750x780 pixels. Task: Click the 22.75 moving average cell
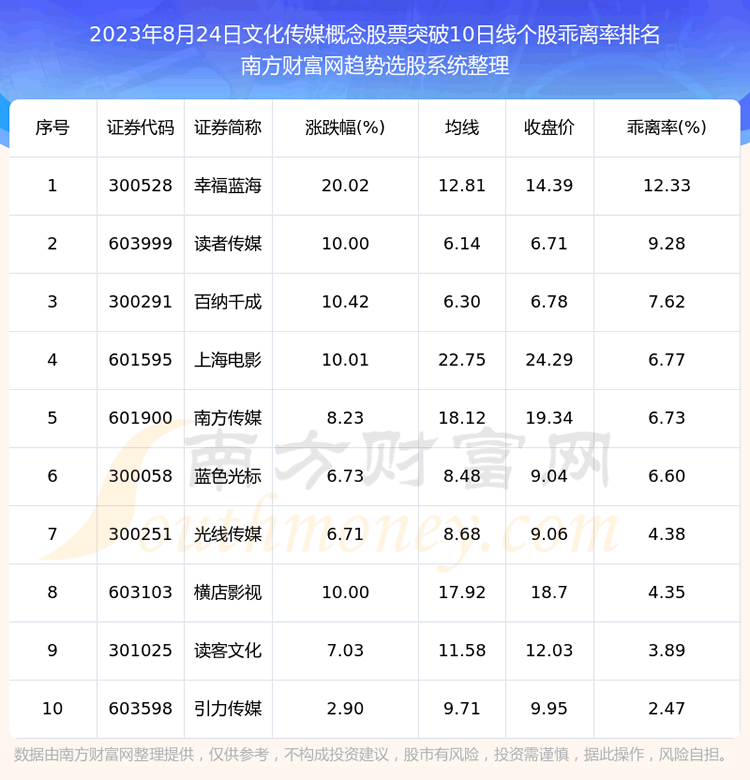point(462,360)
